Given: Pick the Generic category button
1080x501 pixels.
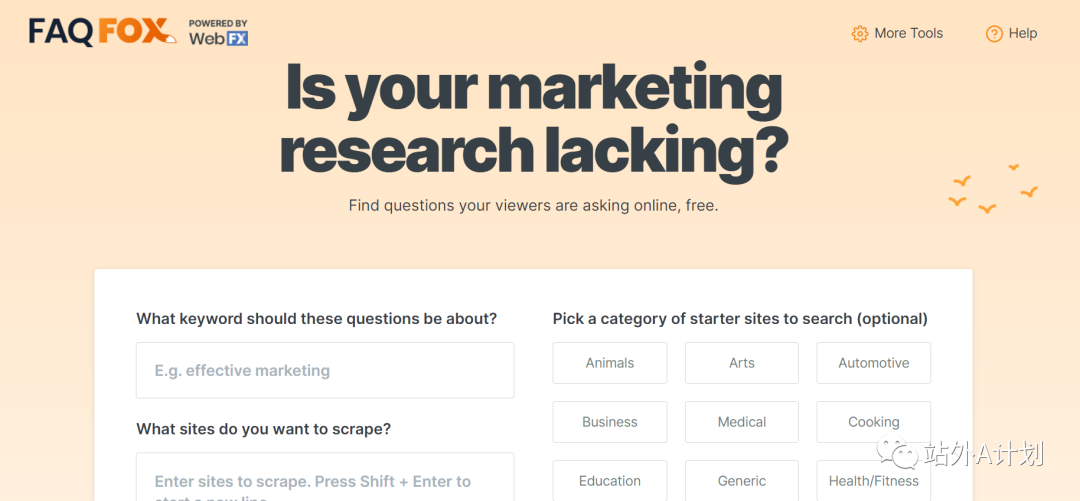Looking at the screenshot, I should [x=742, y=481].
